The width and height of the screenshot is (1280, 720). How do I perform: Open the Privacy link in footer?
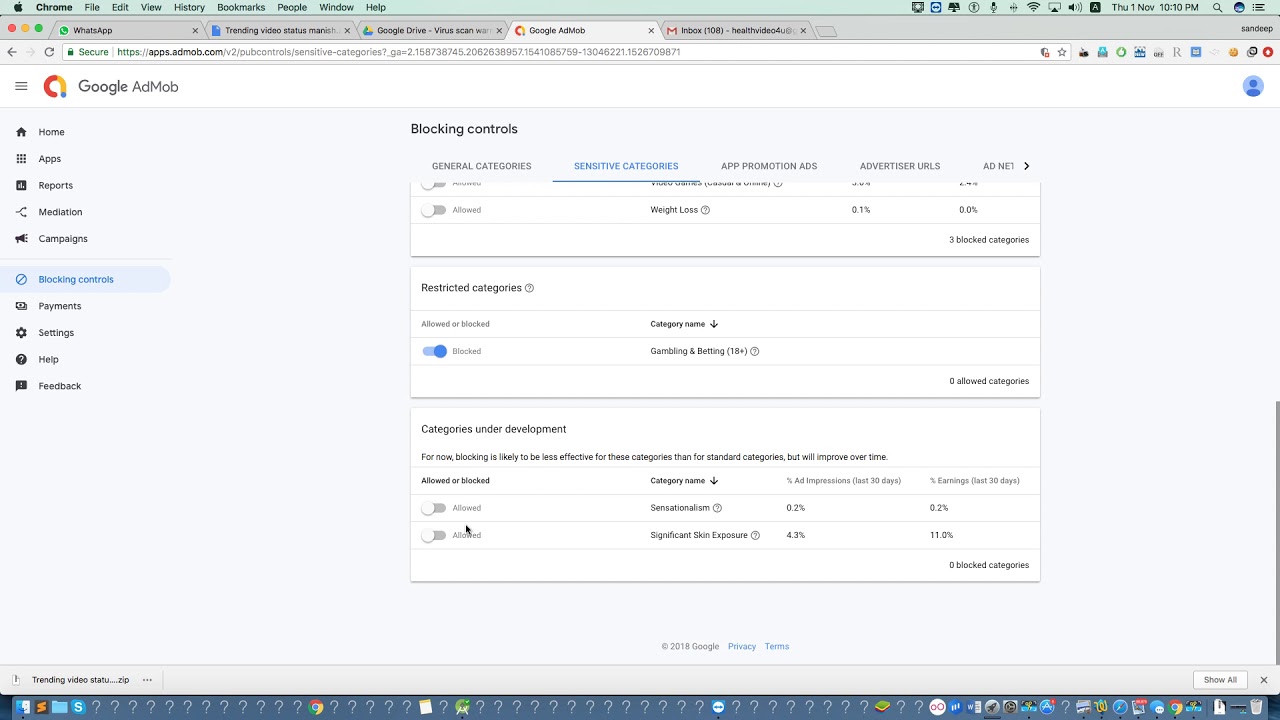(742, 646)
